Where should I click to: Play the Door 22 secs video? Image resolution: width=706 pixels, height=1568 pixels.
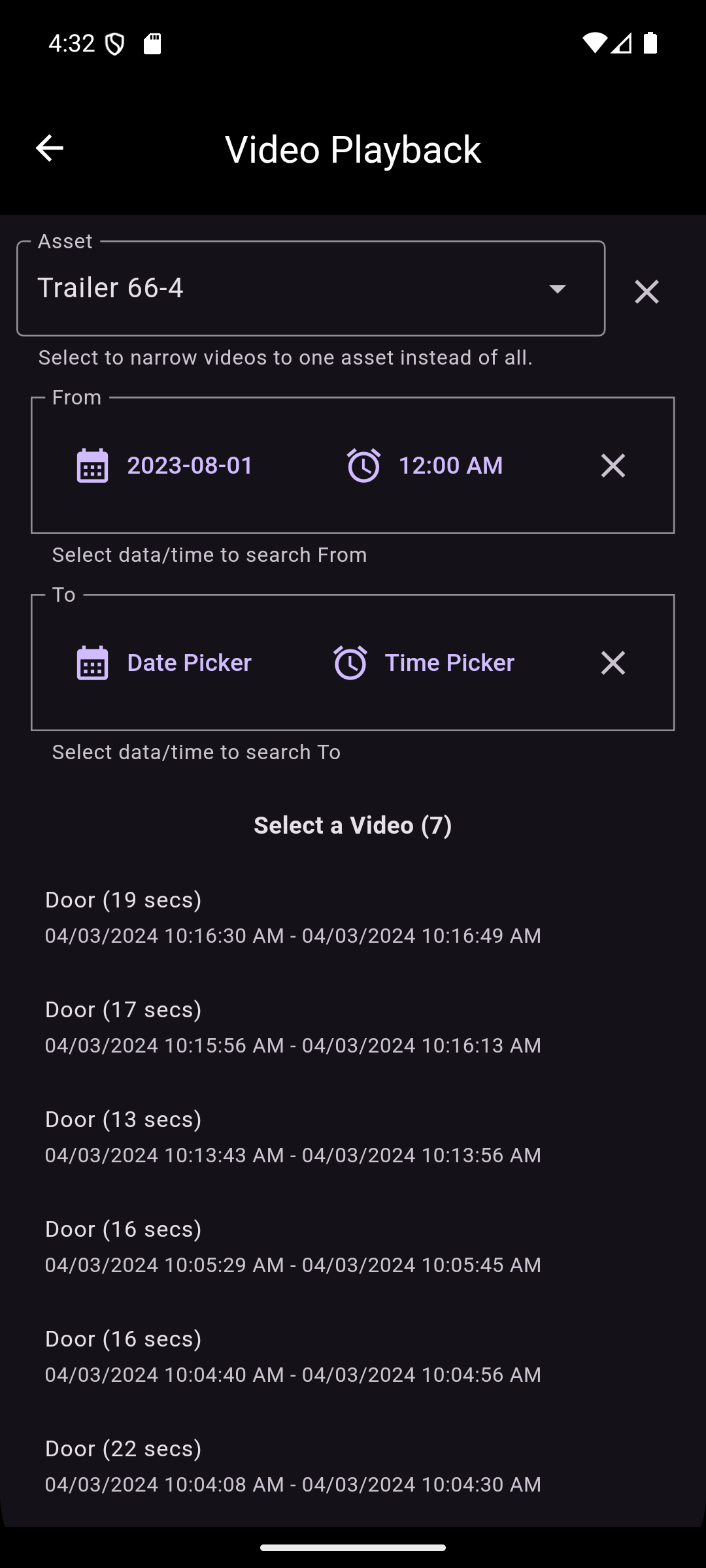293,1466
